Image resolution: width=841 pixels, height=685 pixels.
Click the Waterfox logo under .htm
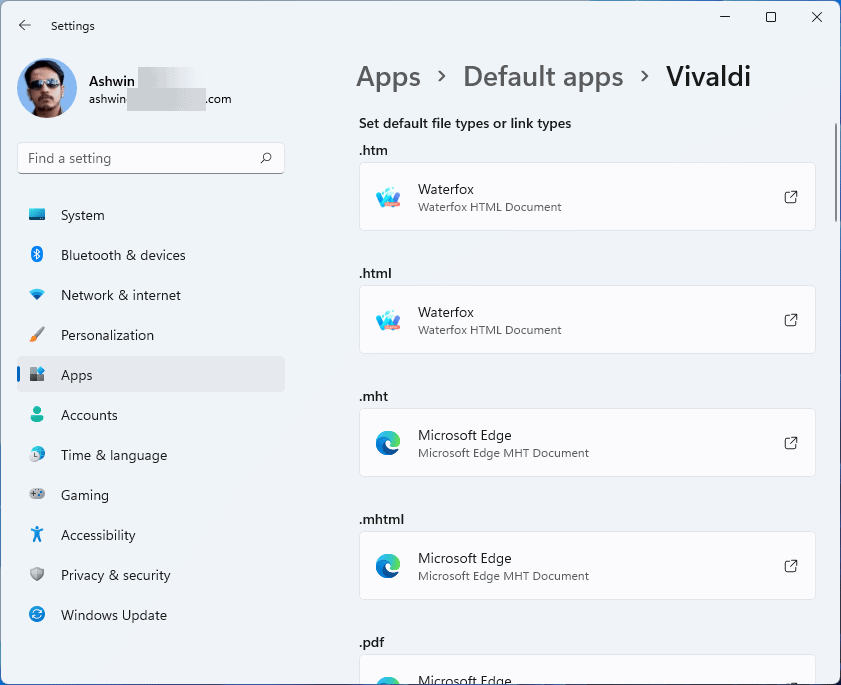click(x=388, y=197)
